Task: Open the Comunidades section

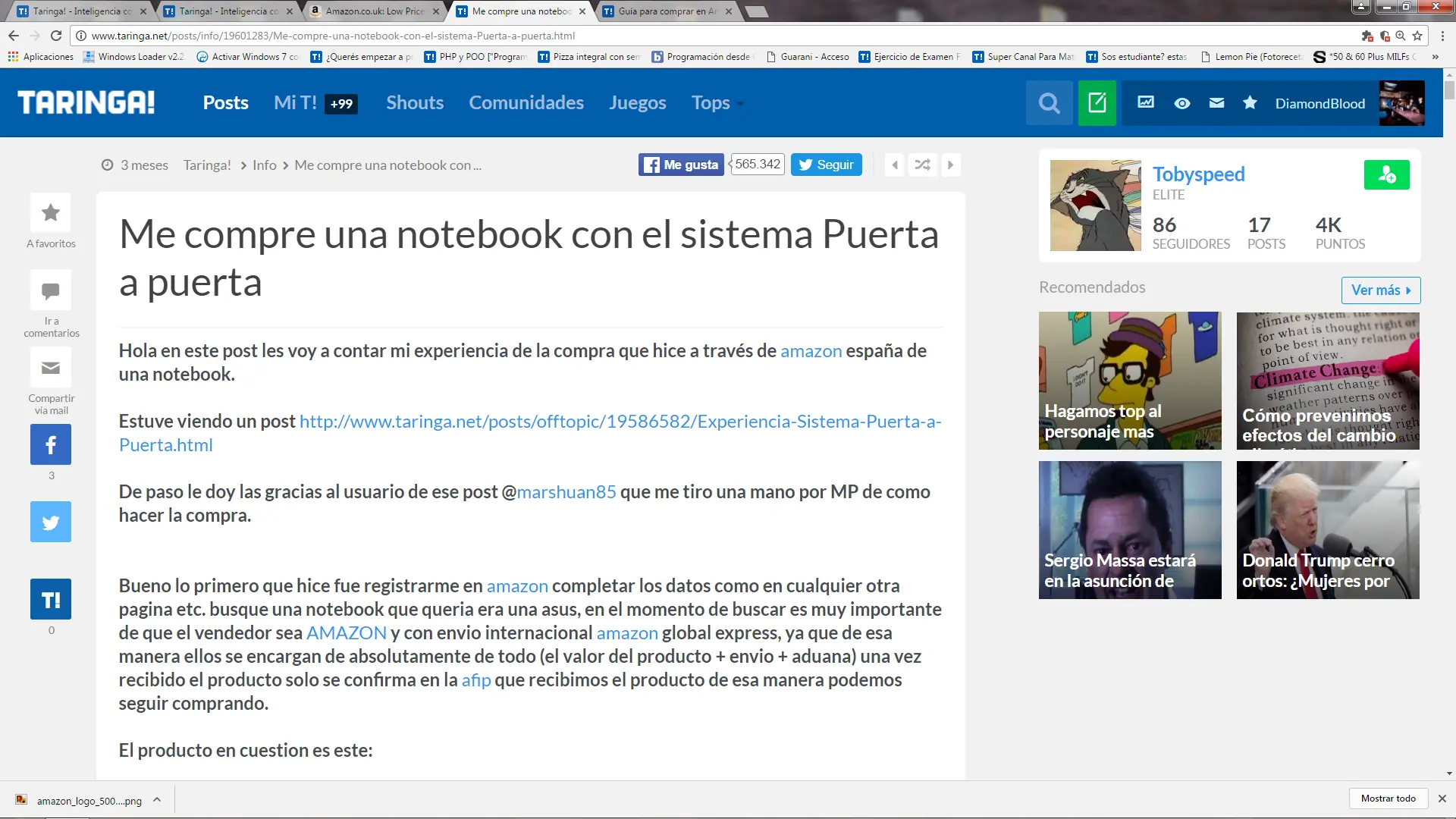Action: click(x=526, y=103)
